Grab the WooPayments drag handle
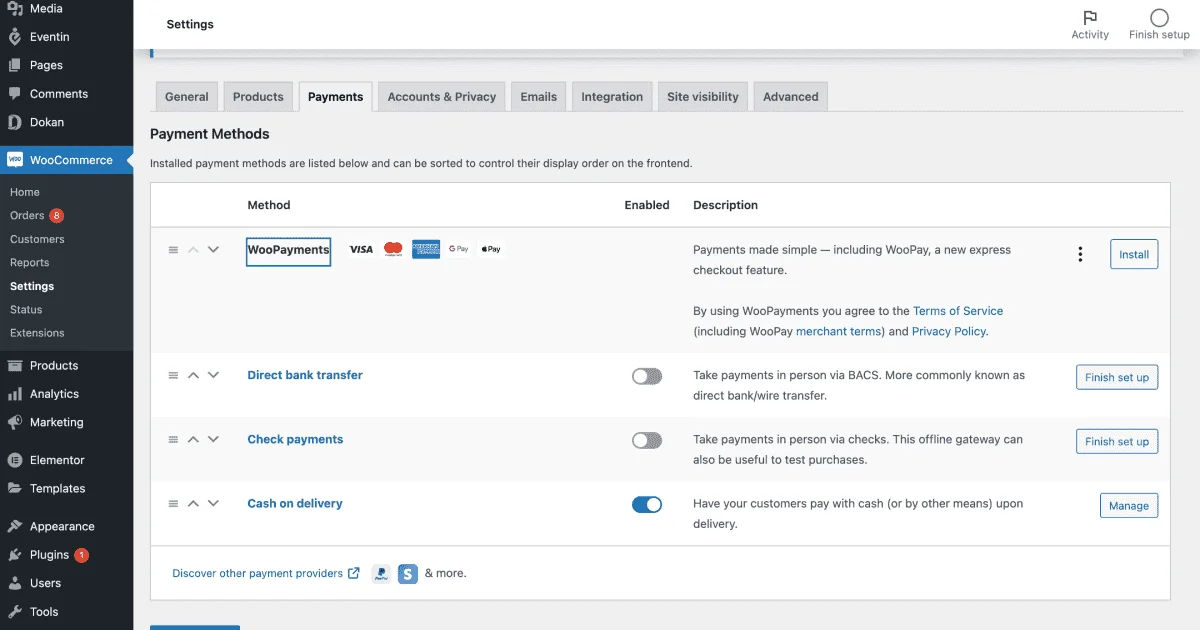1200x630 pixels. coord(173,250)
